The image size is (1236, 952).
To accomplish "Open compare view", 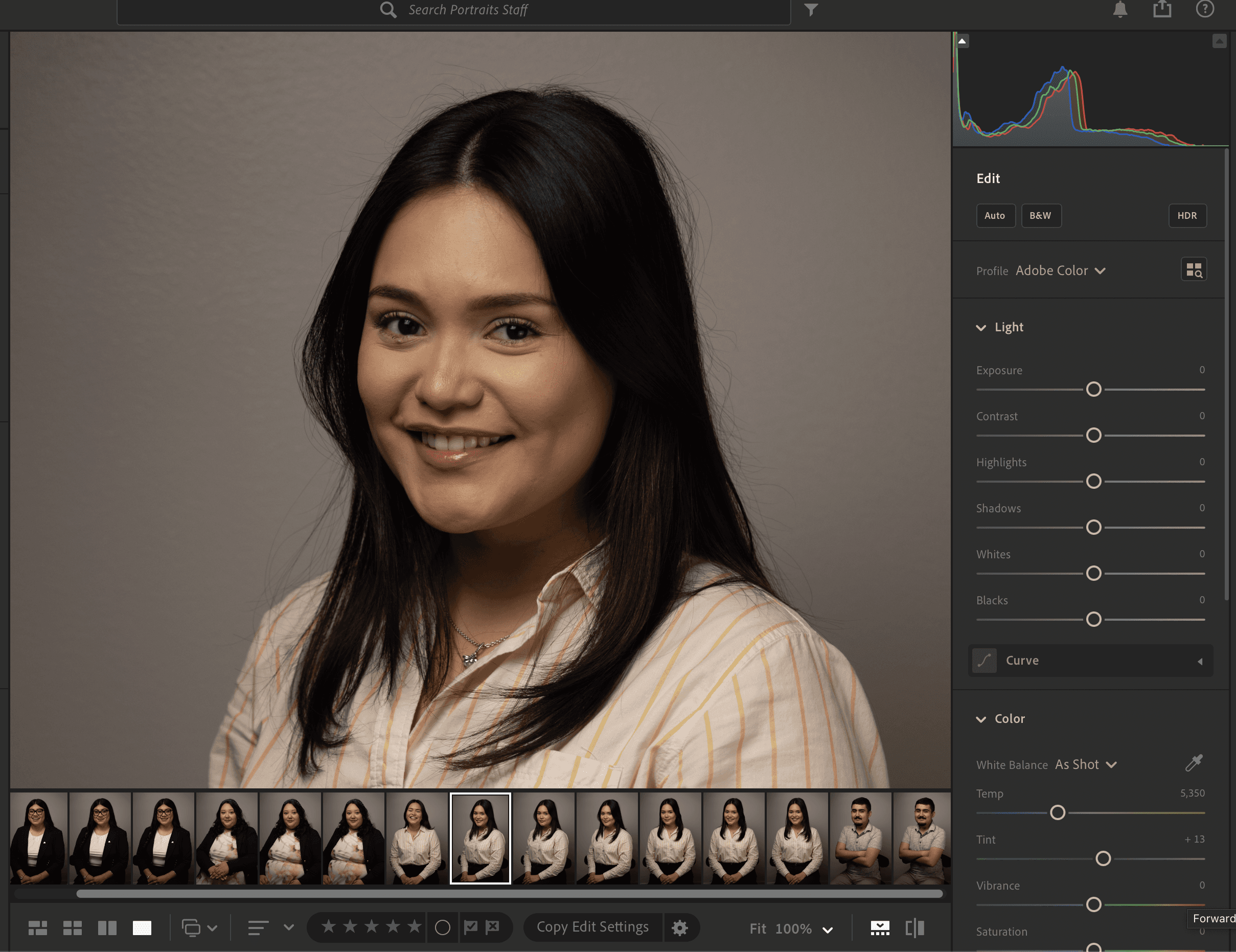I will pos(107,928).
